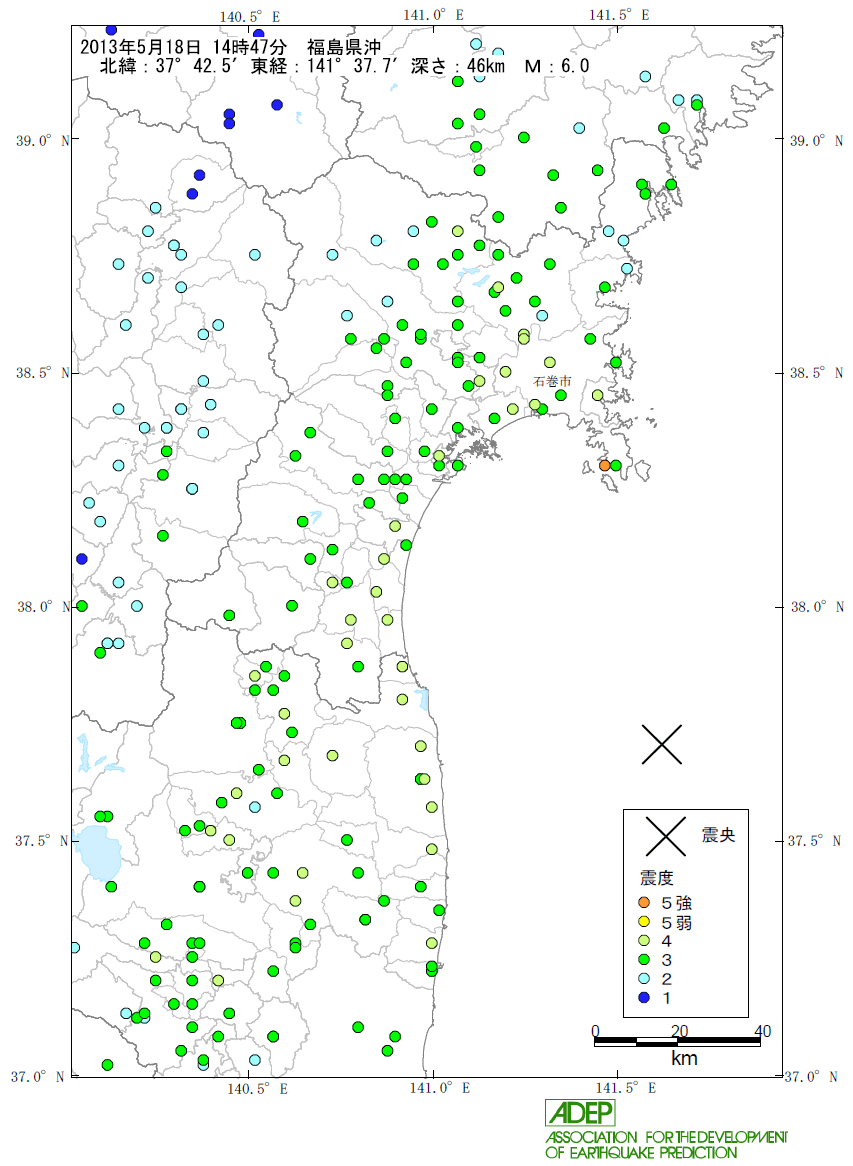Click the epicenter X mark on the map
853x1166 pixels.
tap(661, 744)
